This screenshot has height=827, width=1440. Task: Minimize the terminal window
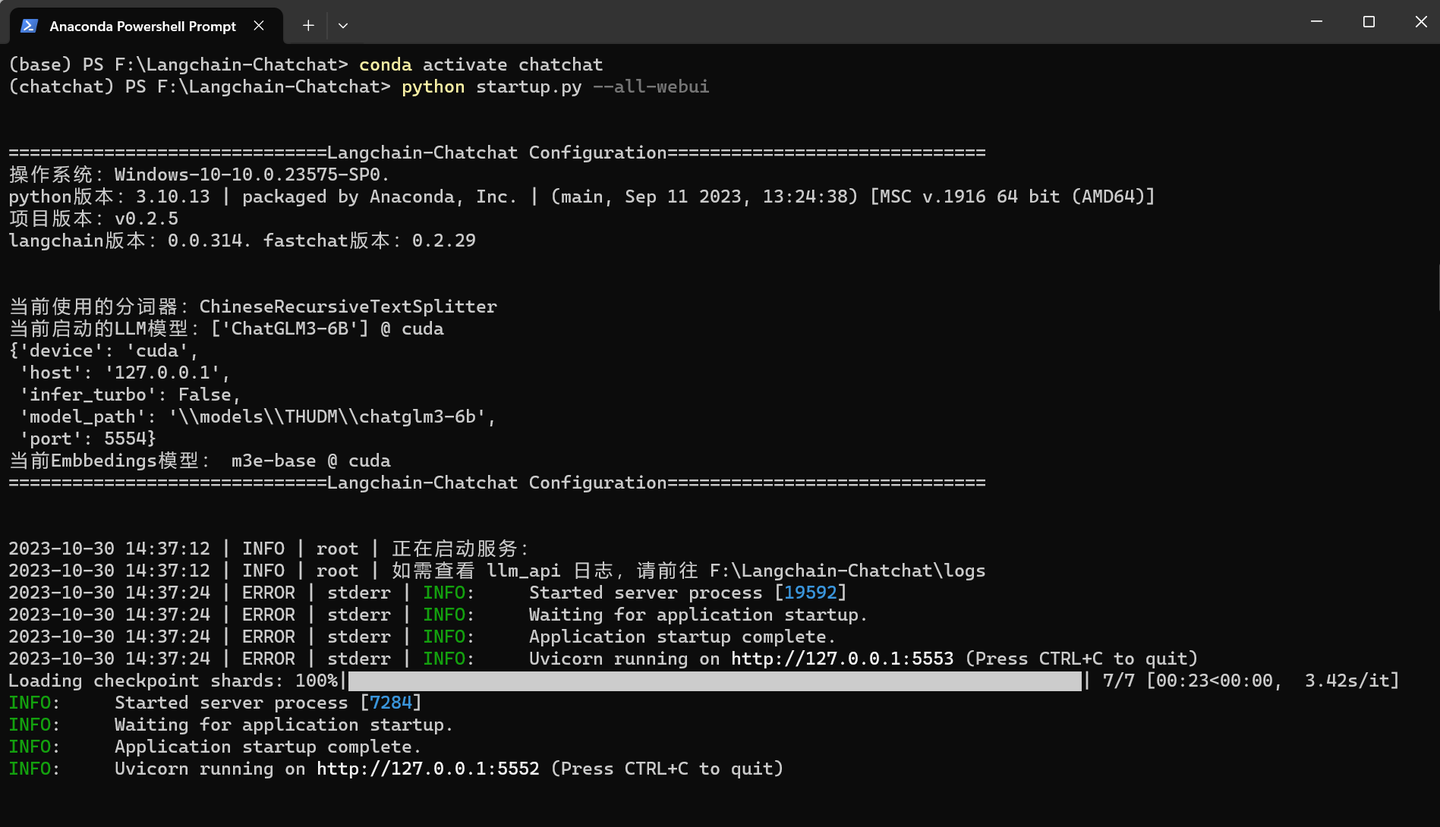point(1316,22)
